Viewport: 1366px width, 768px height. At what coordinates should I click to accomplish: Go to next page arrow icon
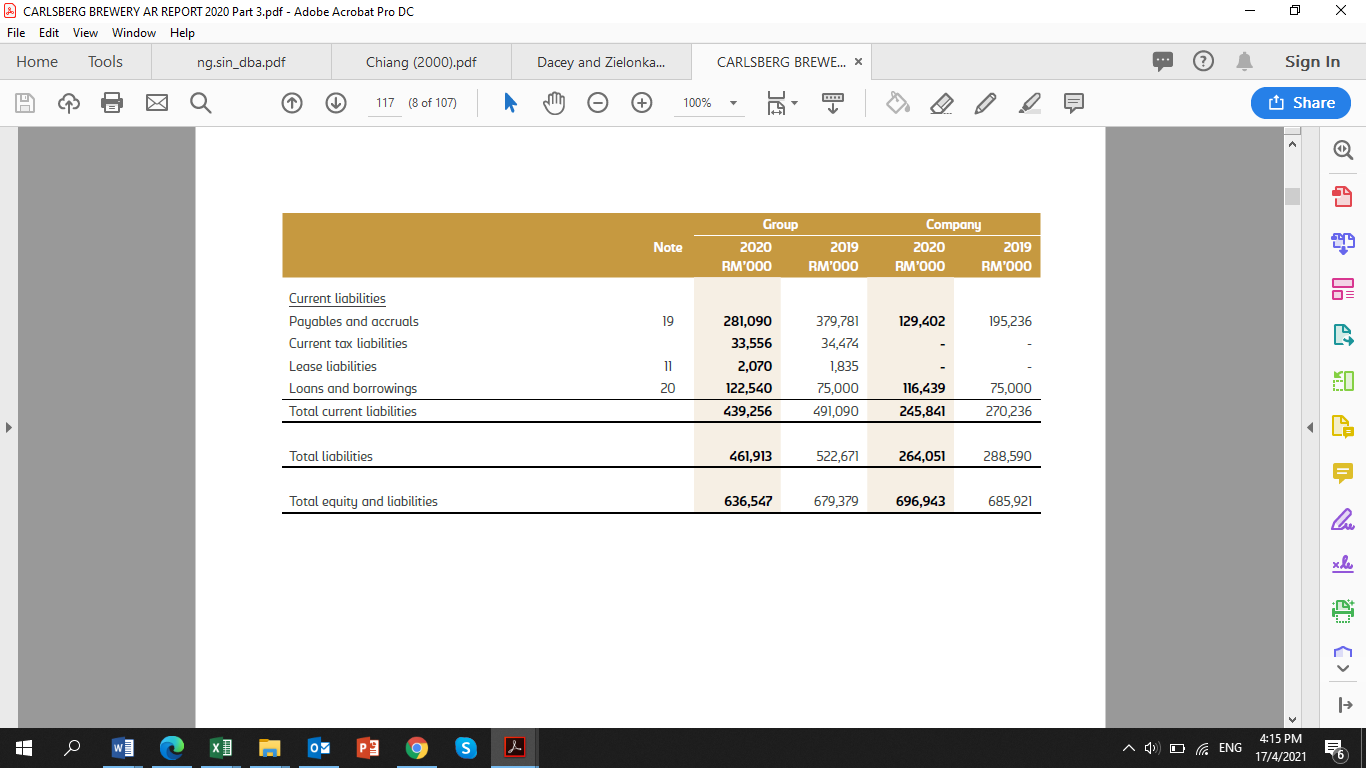point(336,103)
